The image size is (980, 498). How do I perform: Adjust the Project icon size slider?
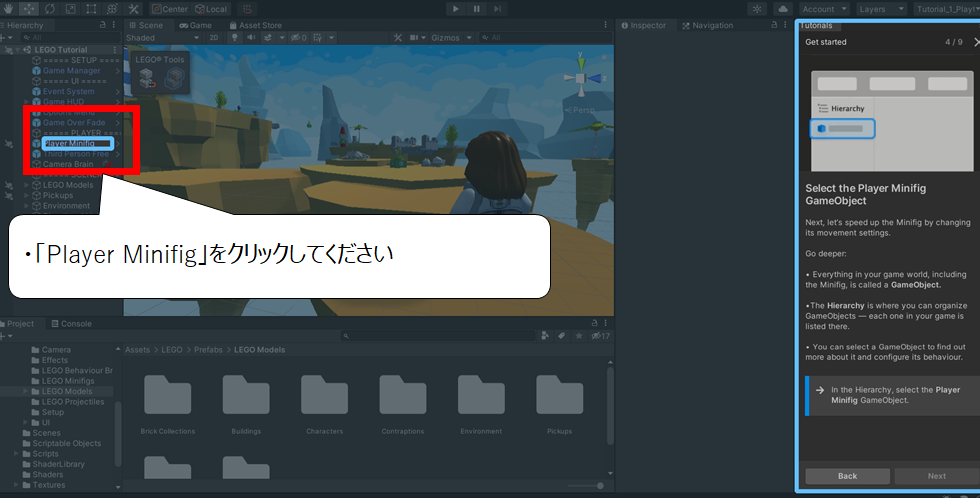tap(586, 486)
